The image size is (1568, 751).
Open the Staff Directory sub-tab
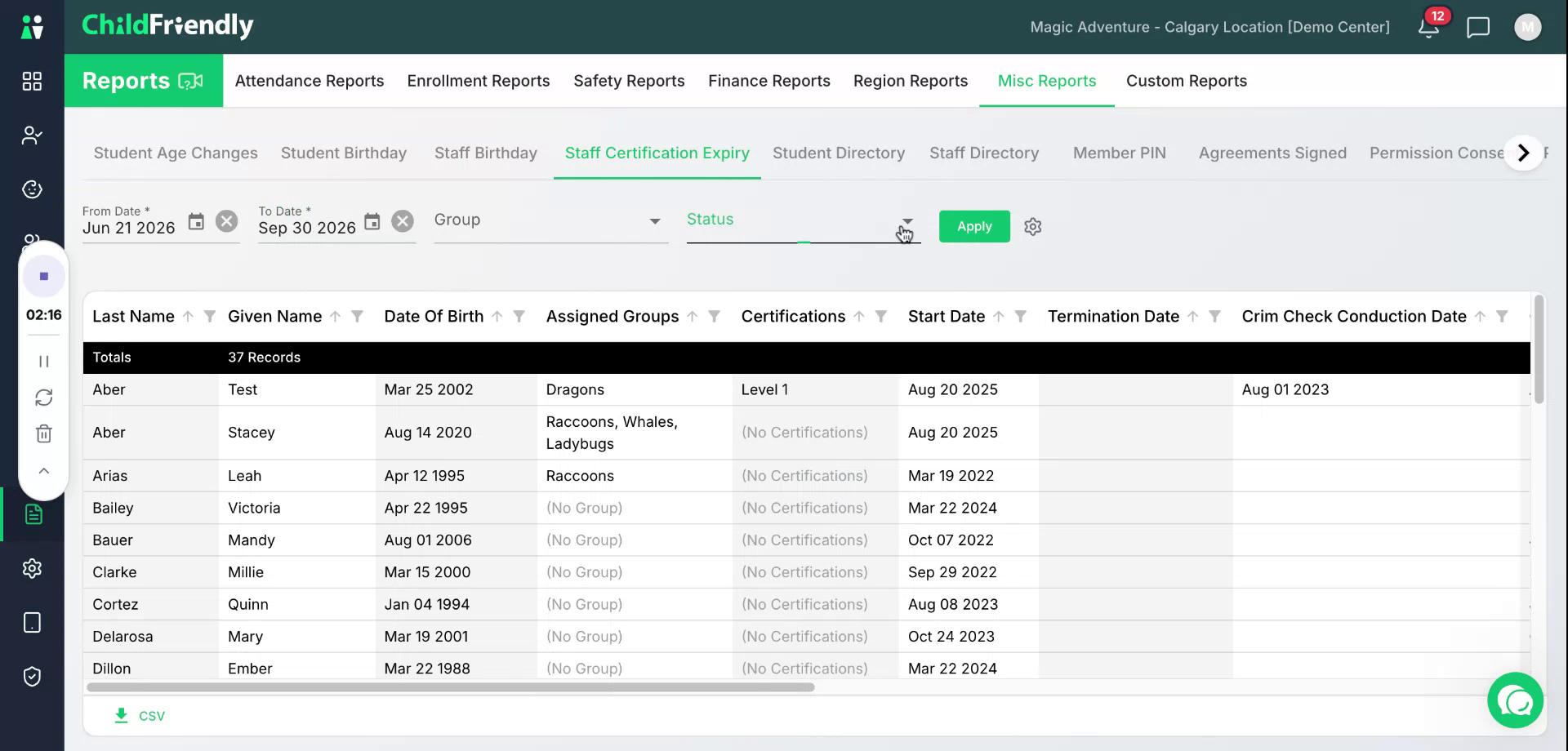[x=984, y=153]
